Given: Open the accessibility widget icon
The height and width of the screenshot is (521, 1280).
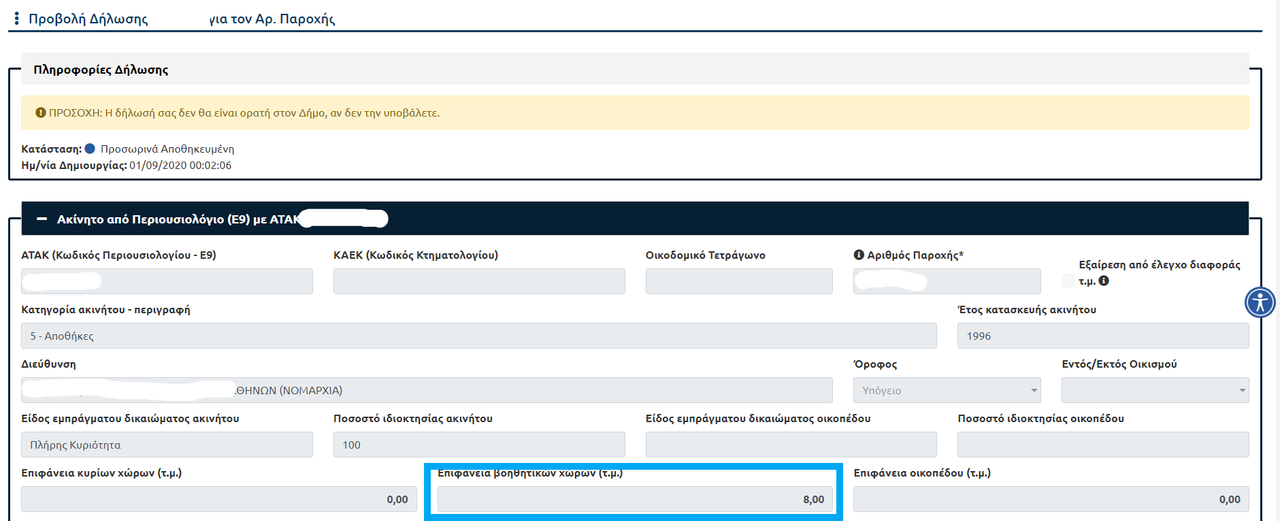Looking at the screenshot, I should [1261, 301].
